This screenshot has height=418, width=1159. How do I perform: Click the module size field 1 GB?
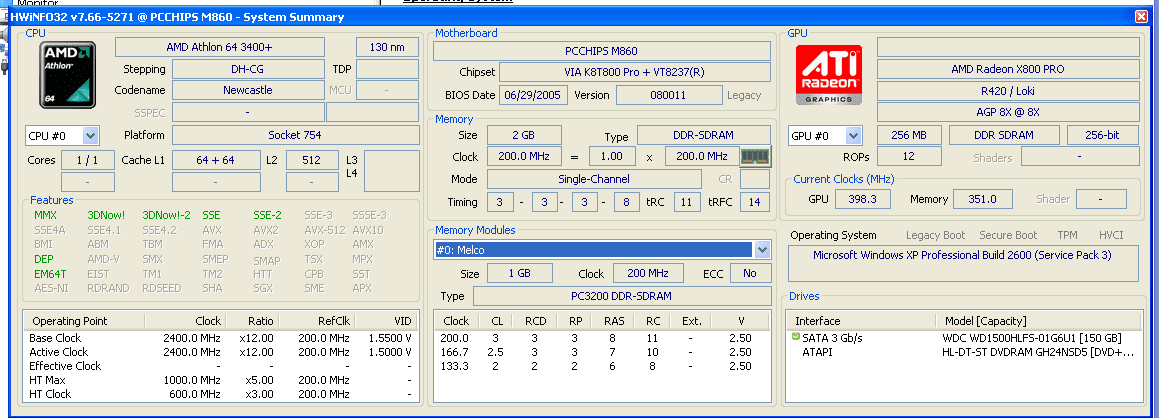[520, 273]
